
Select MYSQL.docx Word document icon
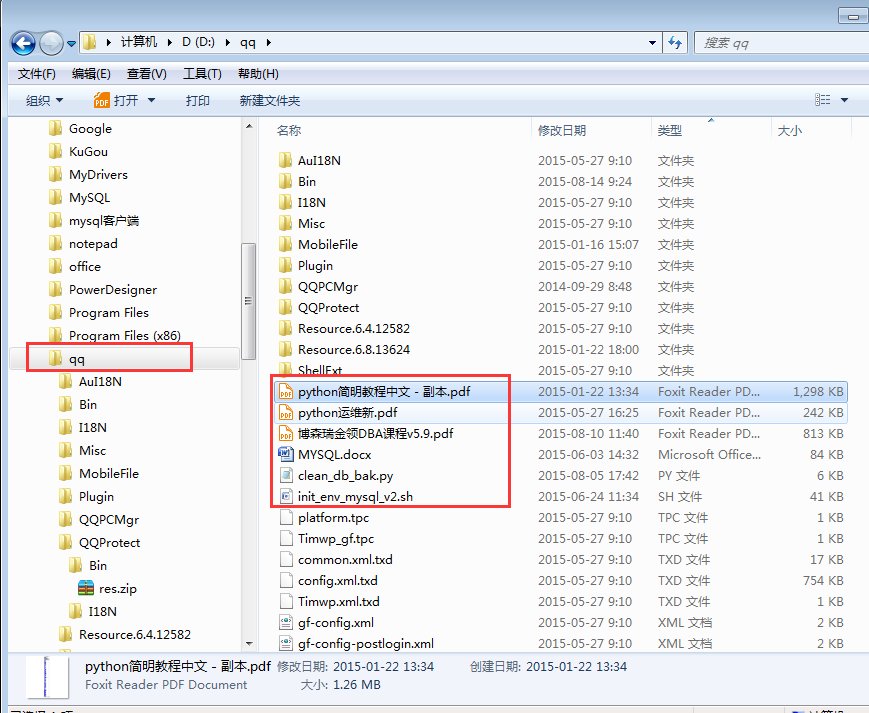tap(285, 454)
